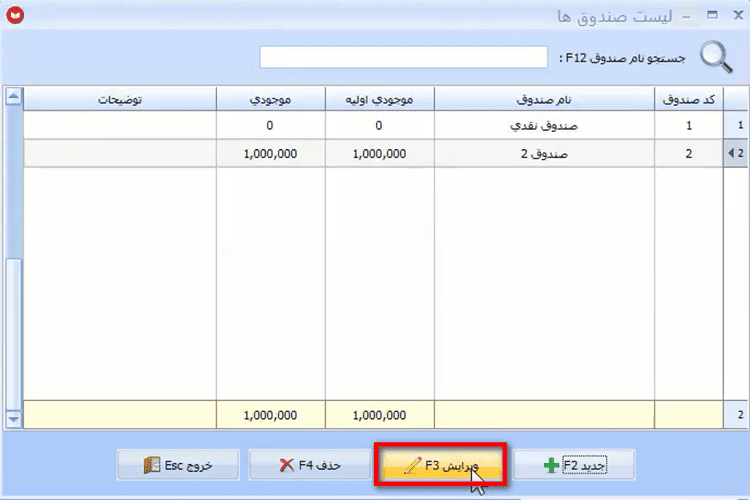Click the موجودي 0 cell of صندوق نقدي
The image size is (750, 500).
(270, 125)
